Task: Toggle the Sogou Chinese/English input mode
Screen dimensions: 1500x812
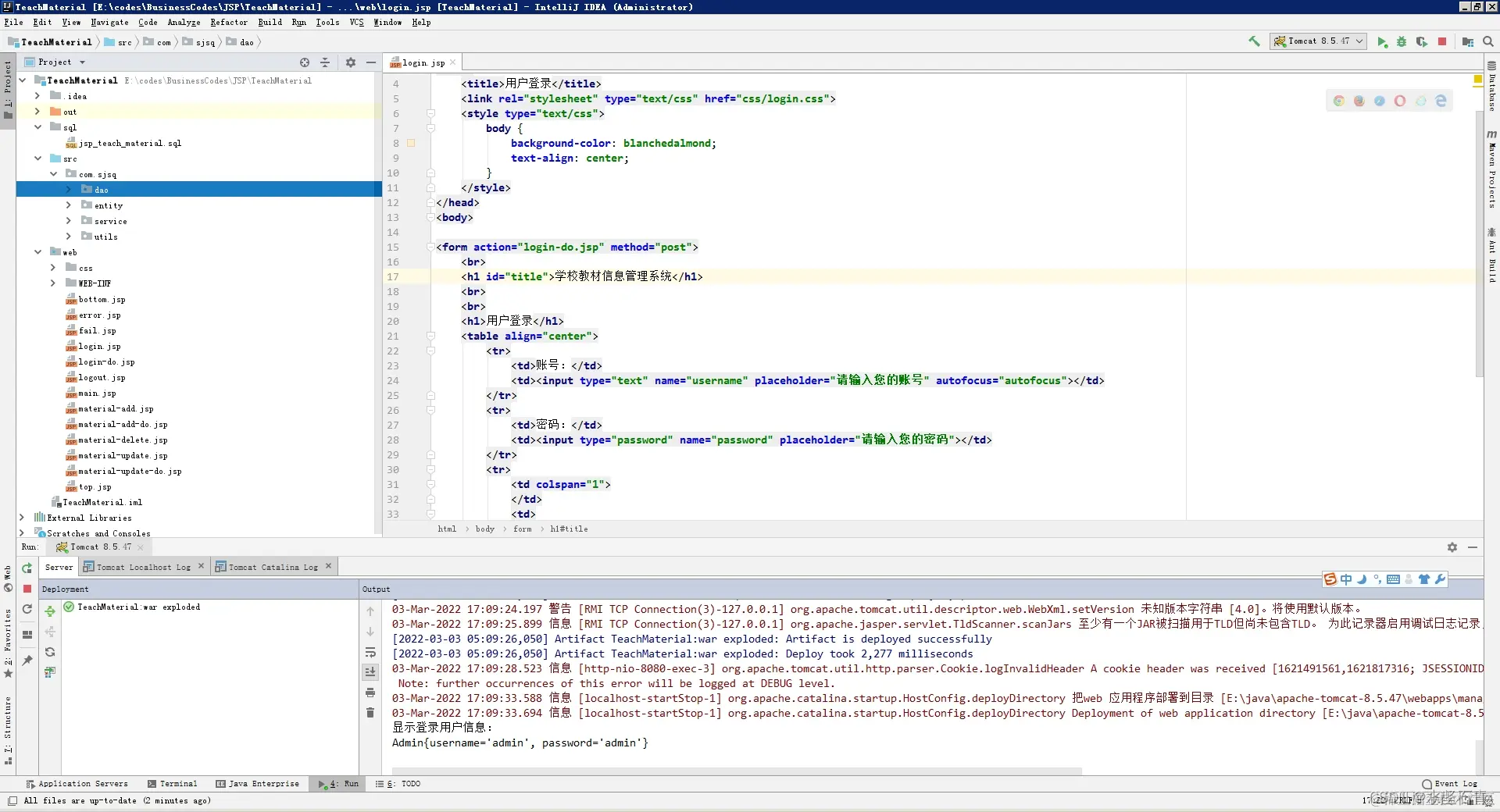Action: pyautogui.click(x=1346, y=579)
